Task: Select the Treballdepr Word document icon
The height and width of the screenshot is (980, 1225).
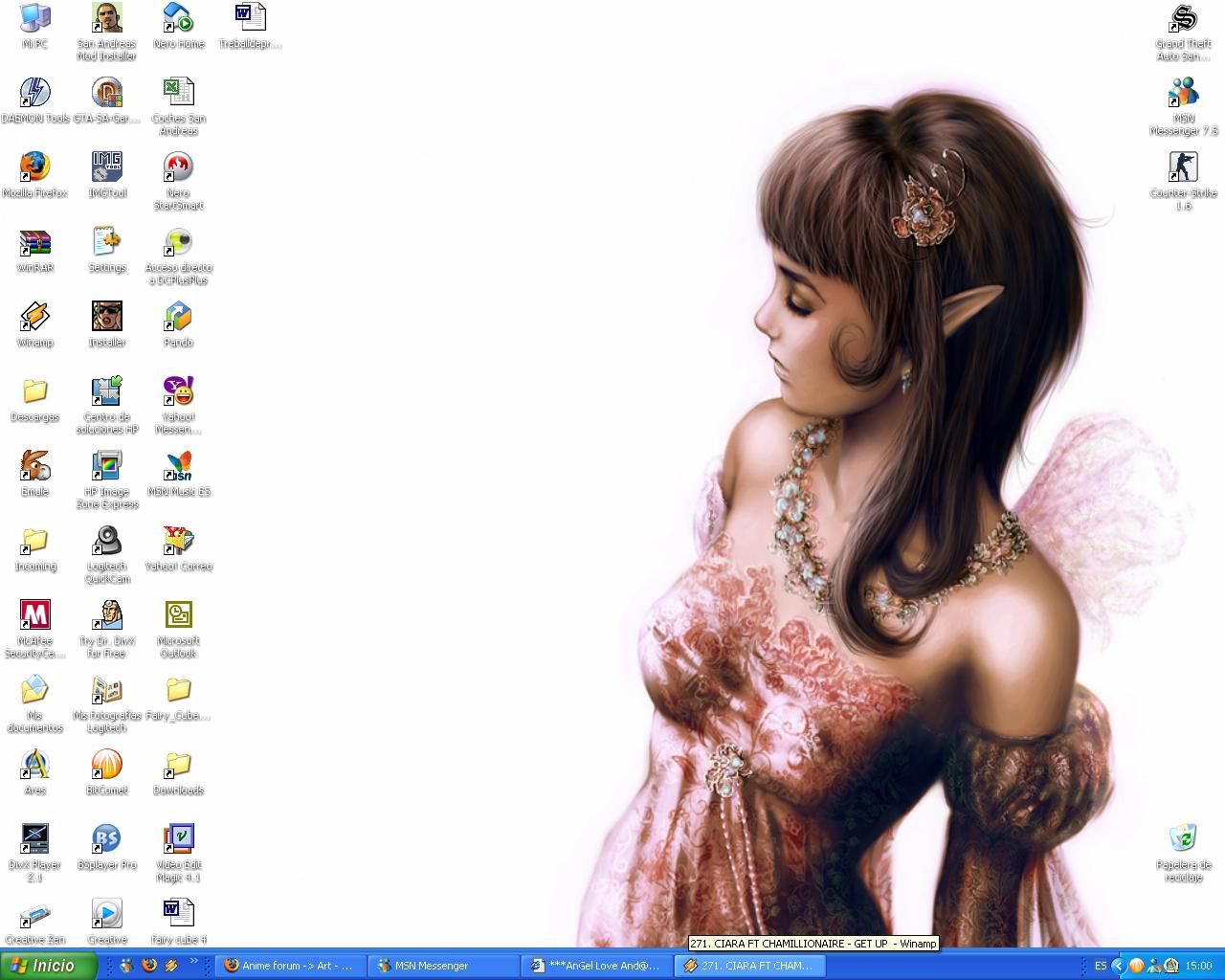Action: (250, 26)
